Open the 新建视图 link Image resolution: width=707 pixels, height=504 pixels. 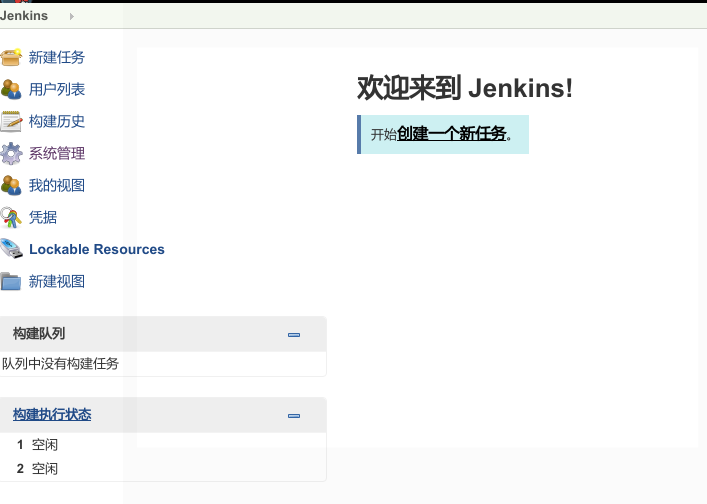[57, 281]
